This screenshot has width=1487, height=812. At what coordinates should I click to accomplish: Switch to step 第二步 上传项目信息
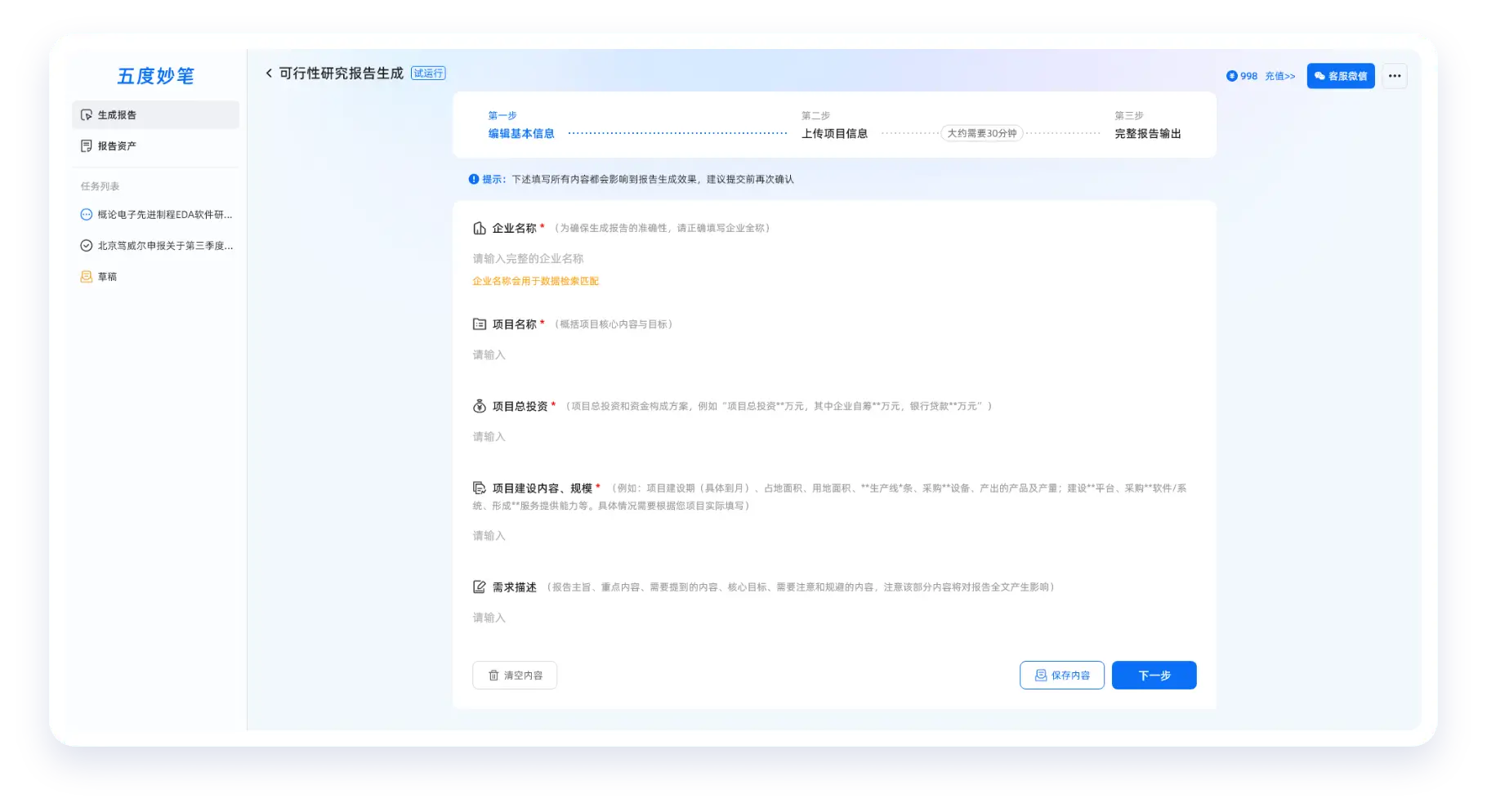(835, 133)
